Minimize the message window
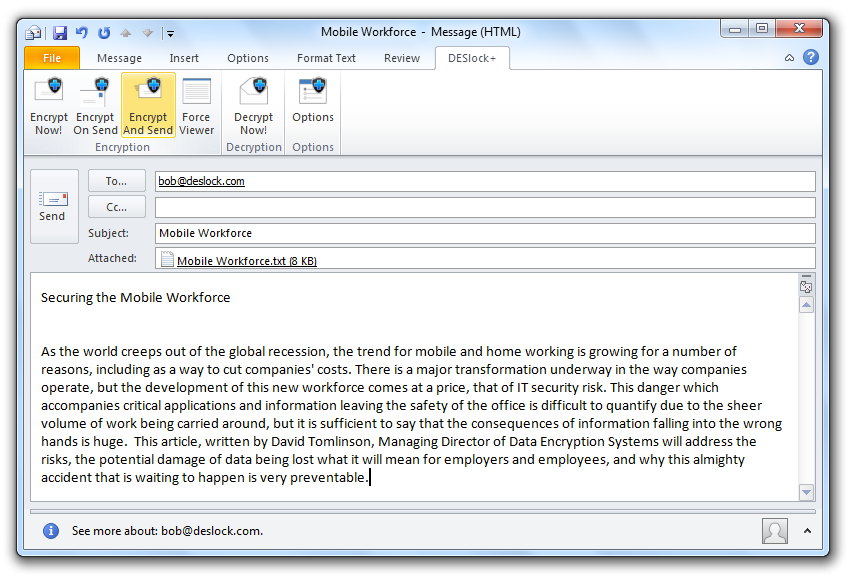 point(735,29)
